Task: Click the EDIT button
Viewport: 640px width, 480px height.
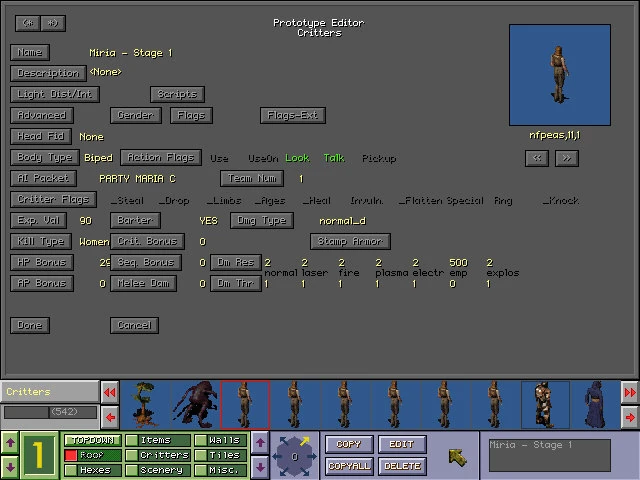Action: [402, 444]
